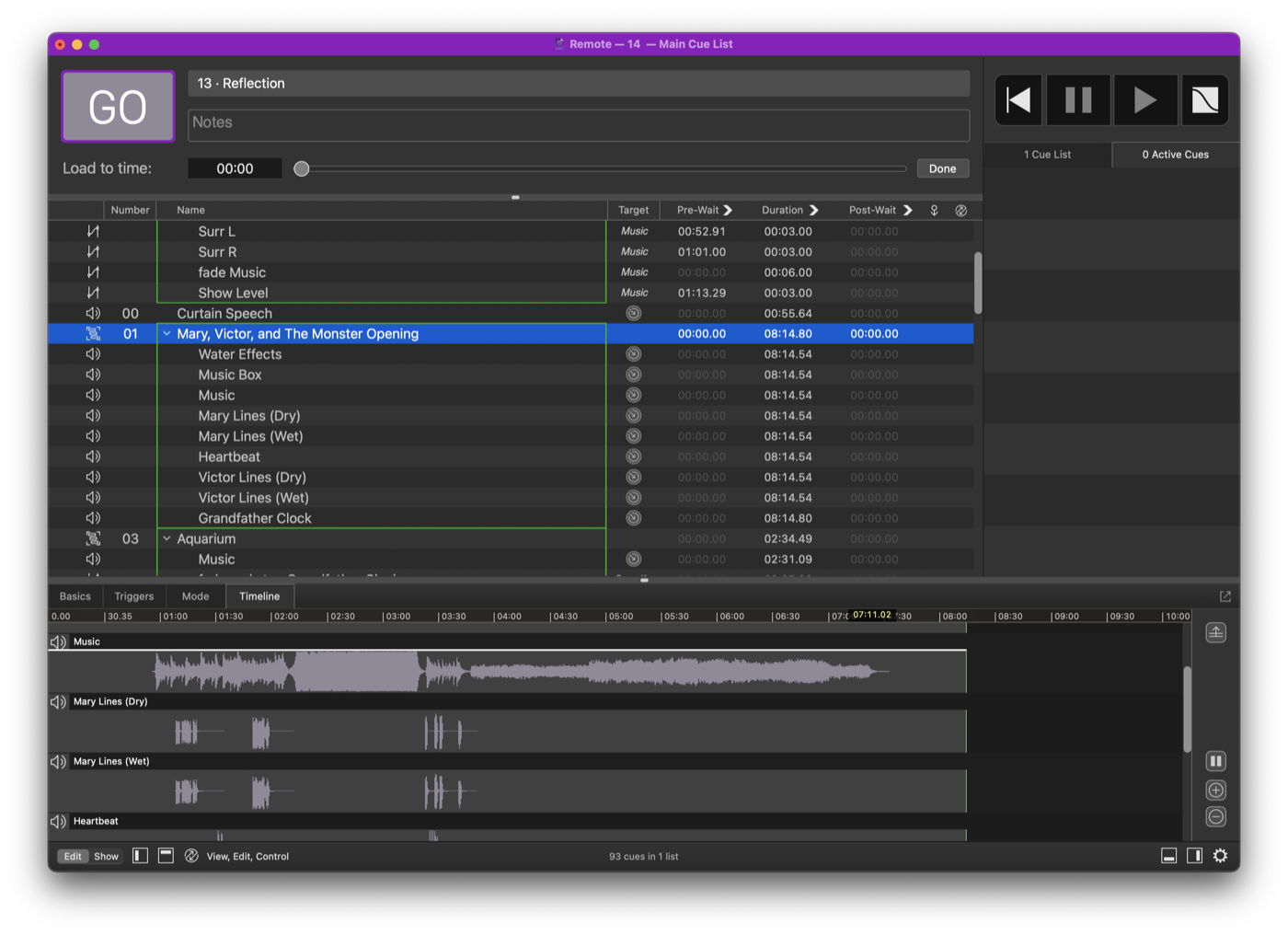
Task: Collapse the Mary, Victor, and The Monster Opening group
Action: click(167, 333)
